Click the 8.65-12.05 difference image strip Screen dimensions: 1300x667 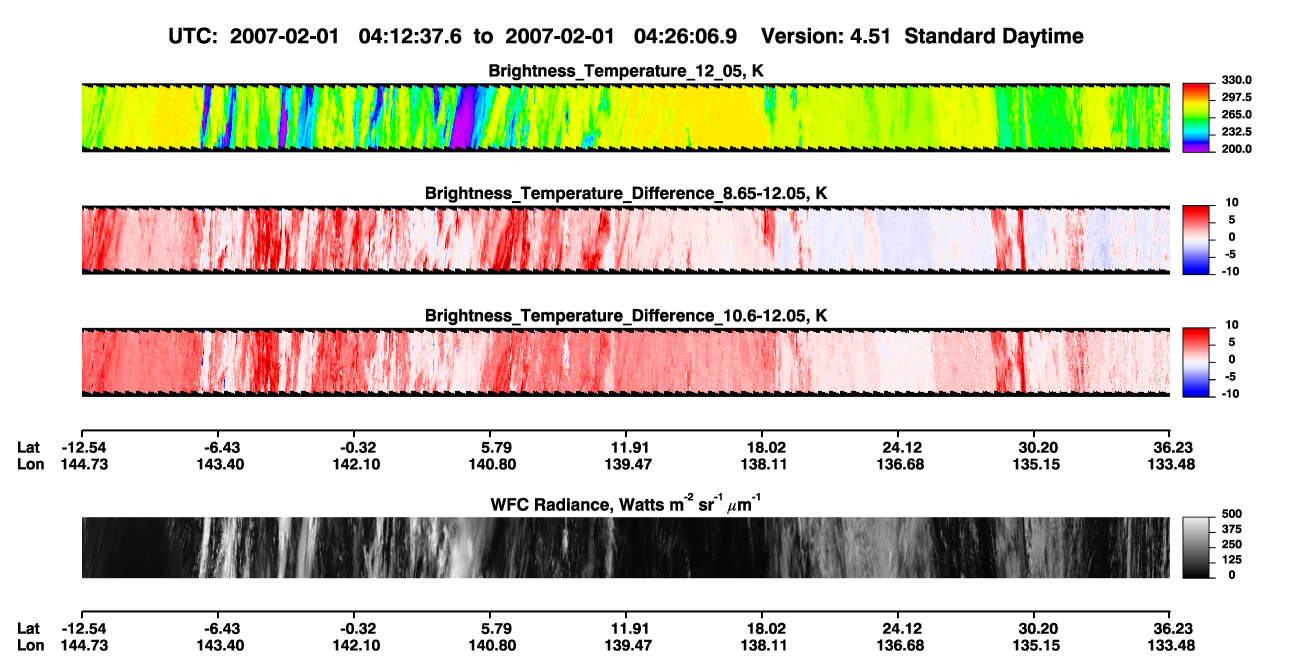coord(625,239)
